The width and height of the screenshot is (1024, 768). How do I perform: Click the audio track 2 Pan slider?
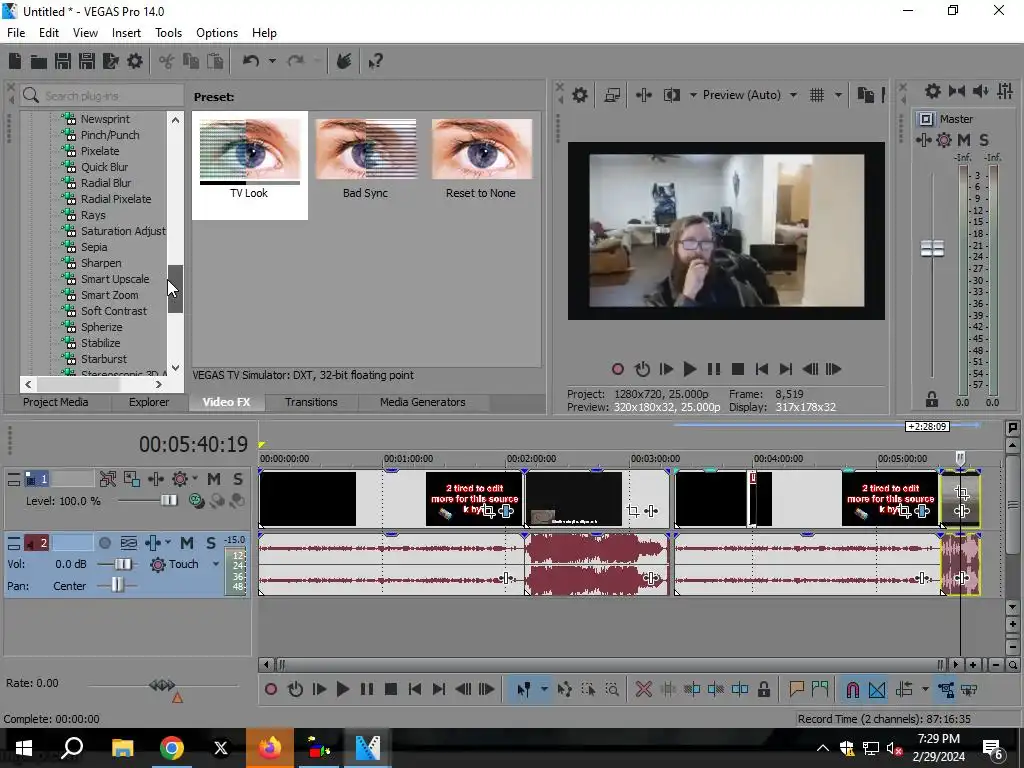[117, 585]
